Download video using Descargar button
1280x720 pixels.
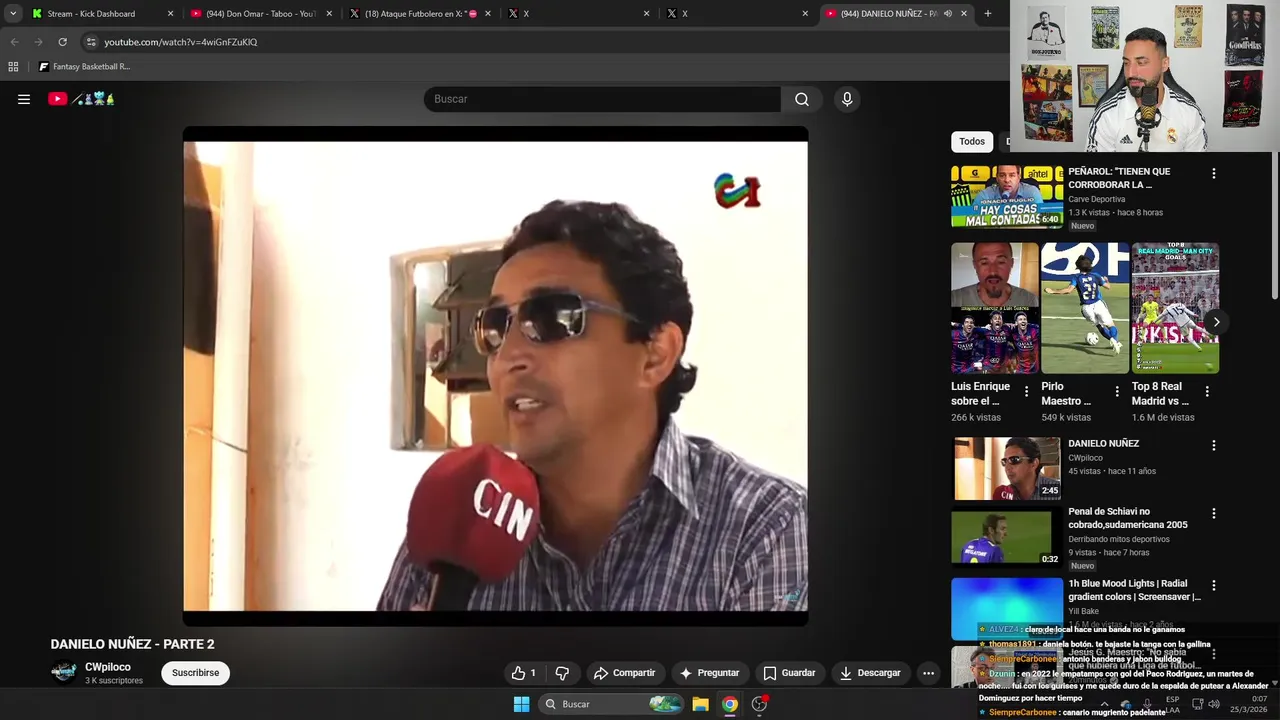click(870, 673)
